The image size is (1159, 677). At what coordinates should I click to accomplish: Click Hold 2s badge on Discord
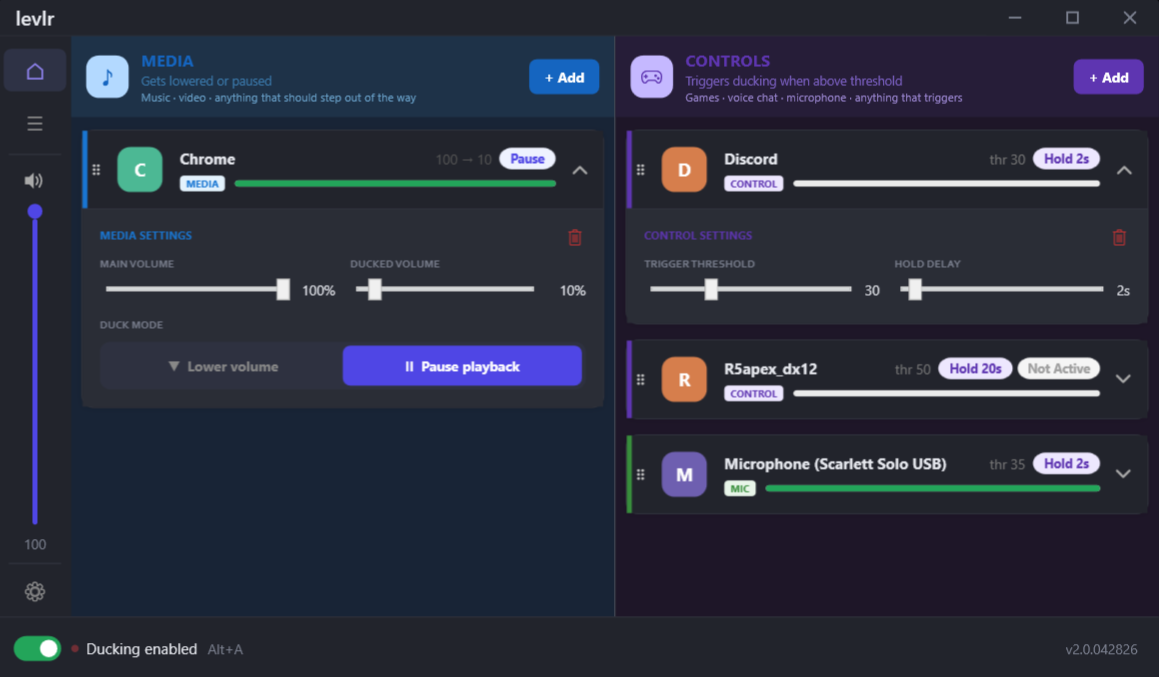click(1066, 159)
